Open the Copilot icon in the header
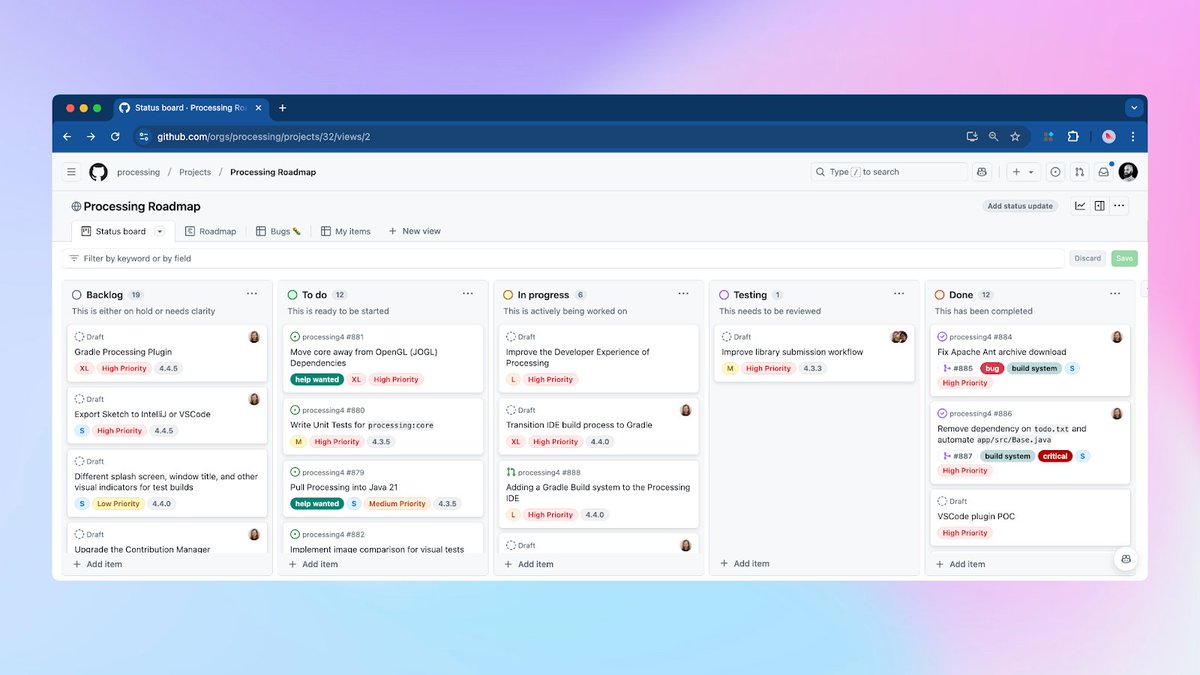This screenshot has width=1200, height=675. click(982, 172)
